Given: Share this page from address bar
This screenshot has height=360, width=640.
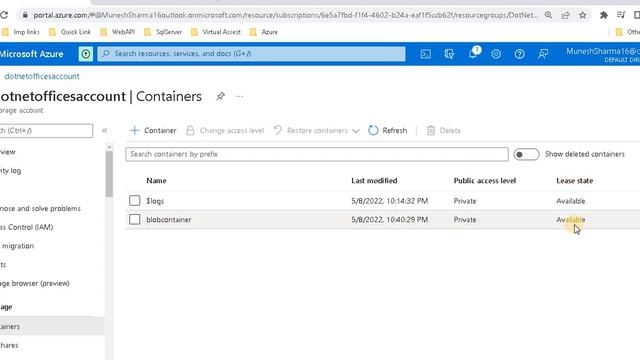Looking at the screenshot, I should 565,15.
